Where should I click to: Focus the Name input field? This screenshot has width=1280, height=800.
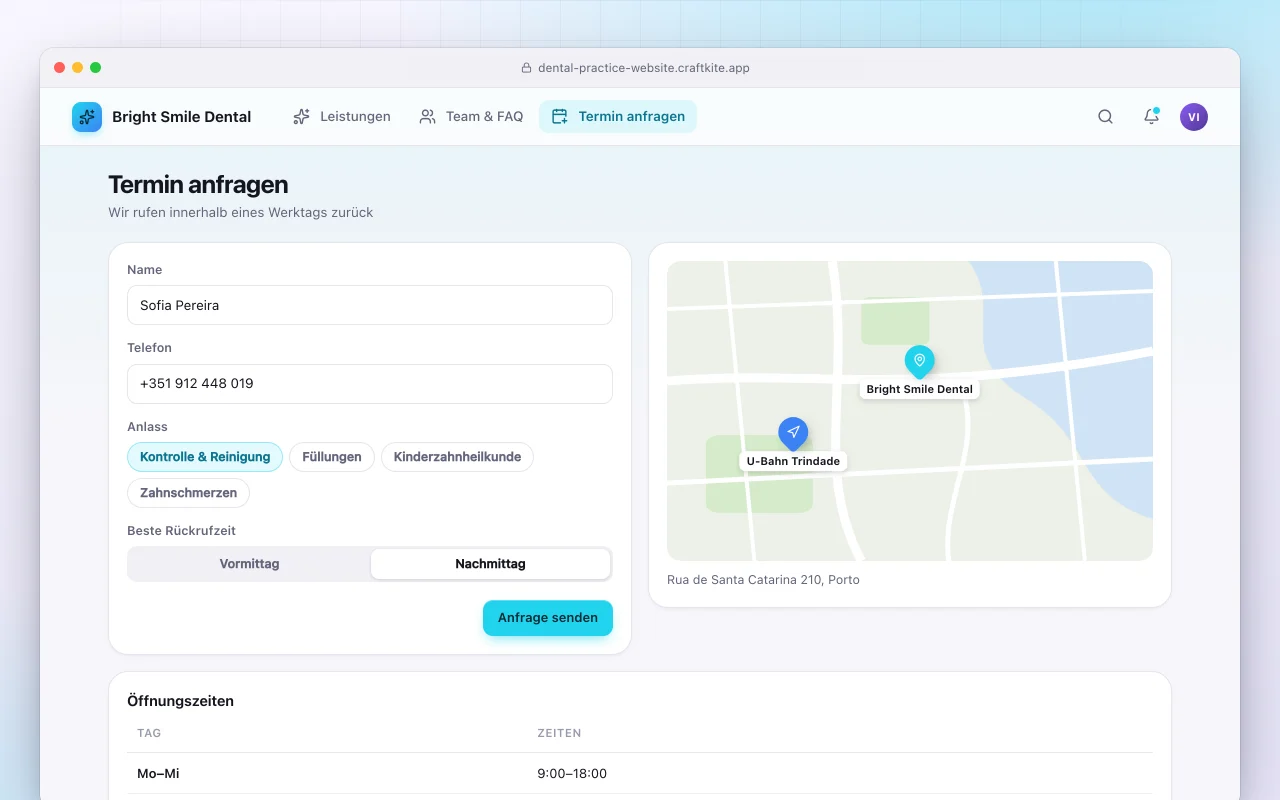click(x=370, y=305)
